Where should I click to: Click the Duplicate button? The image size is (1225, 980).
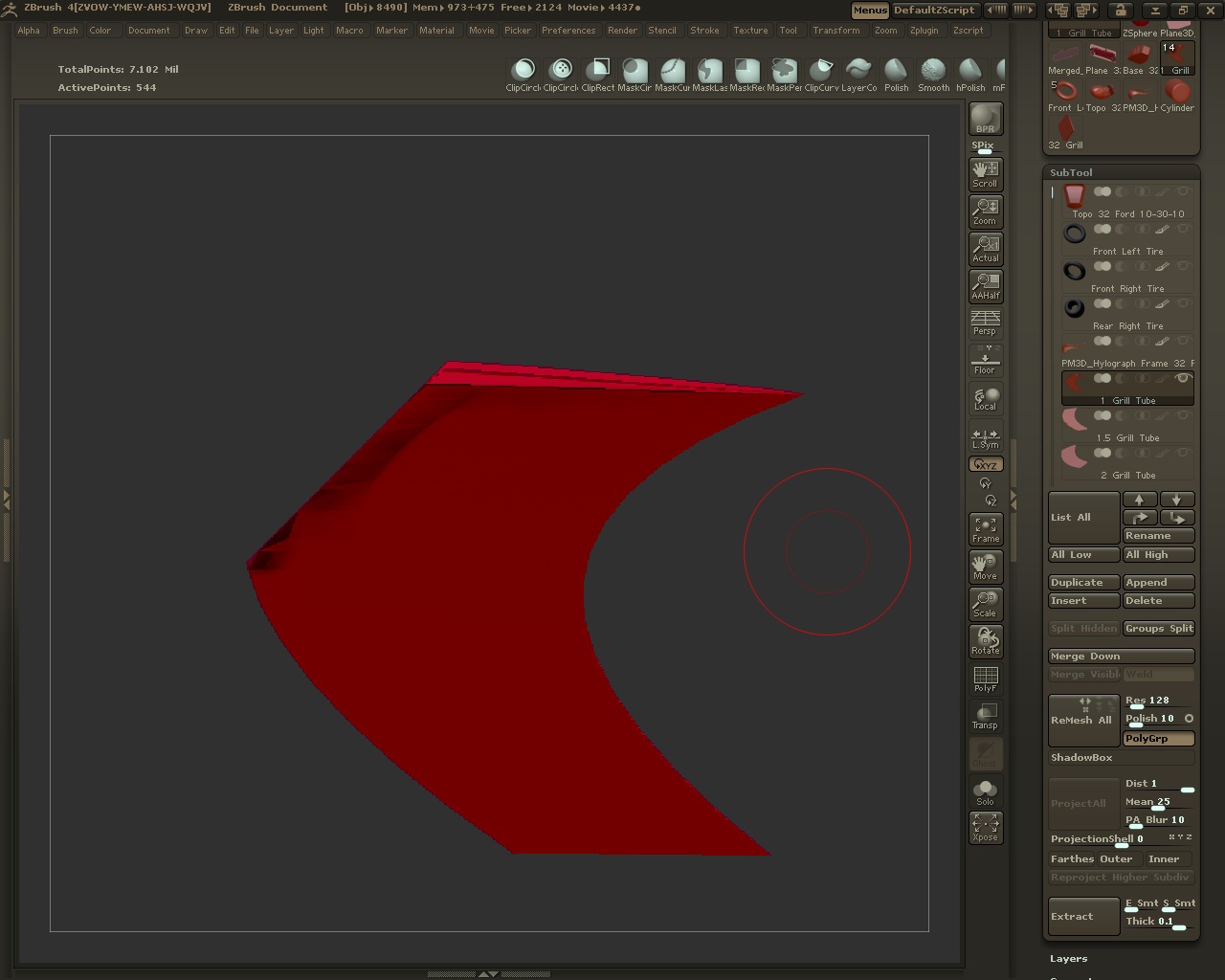click(x=1083, y=582)
